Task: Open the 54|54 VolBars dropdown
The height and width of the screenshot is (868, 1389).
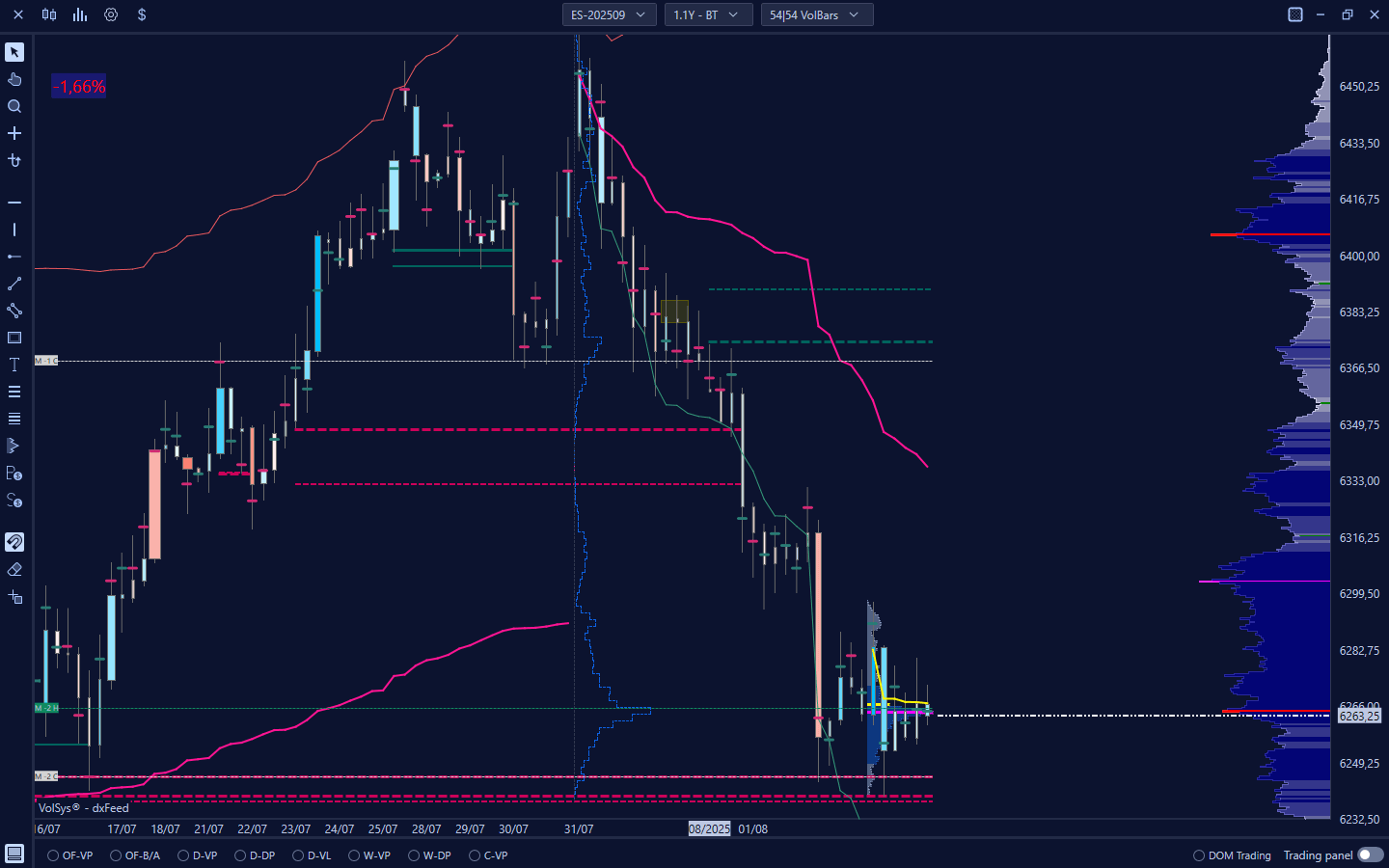Action: click(816, 14)
